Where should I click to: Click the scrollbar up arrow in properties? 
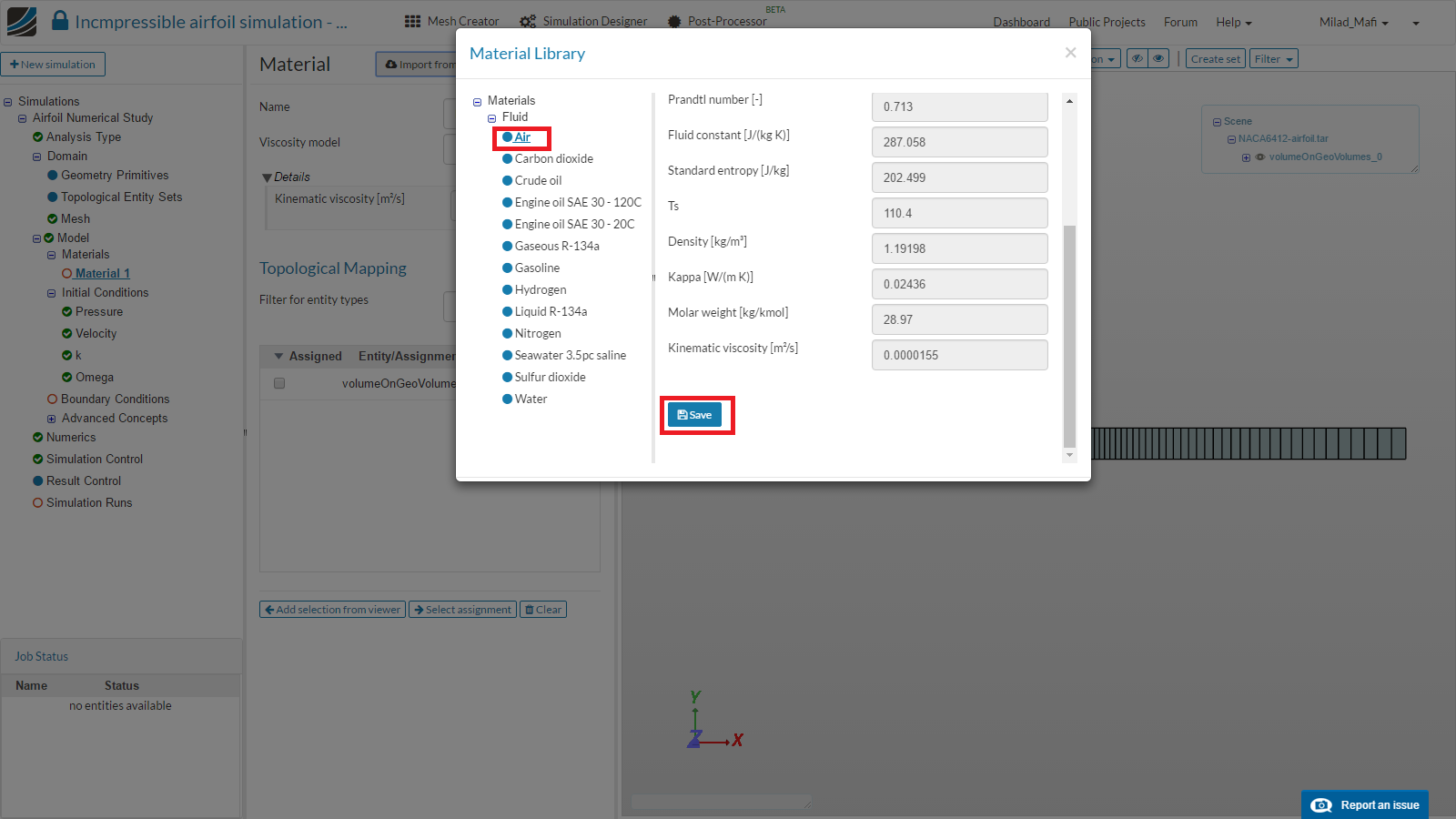[x=1069, y=101]
